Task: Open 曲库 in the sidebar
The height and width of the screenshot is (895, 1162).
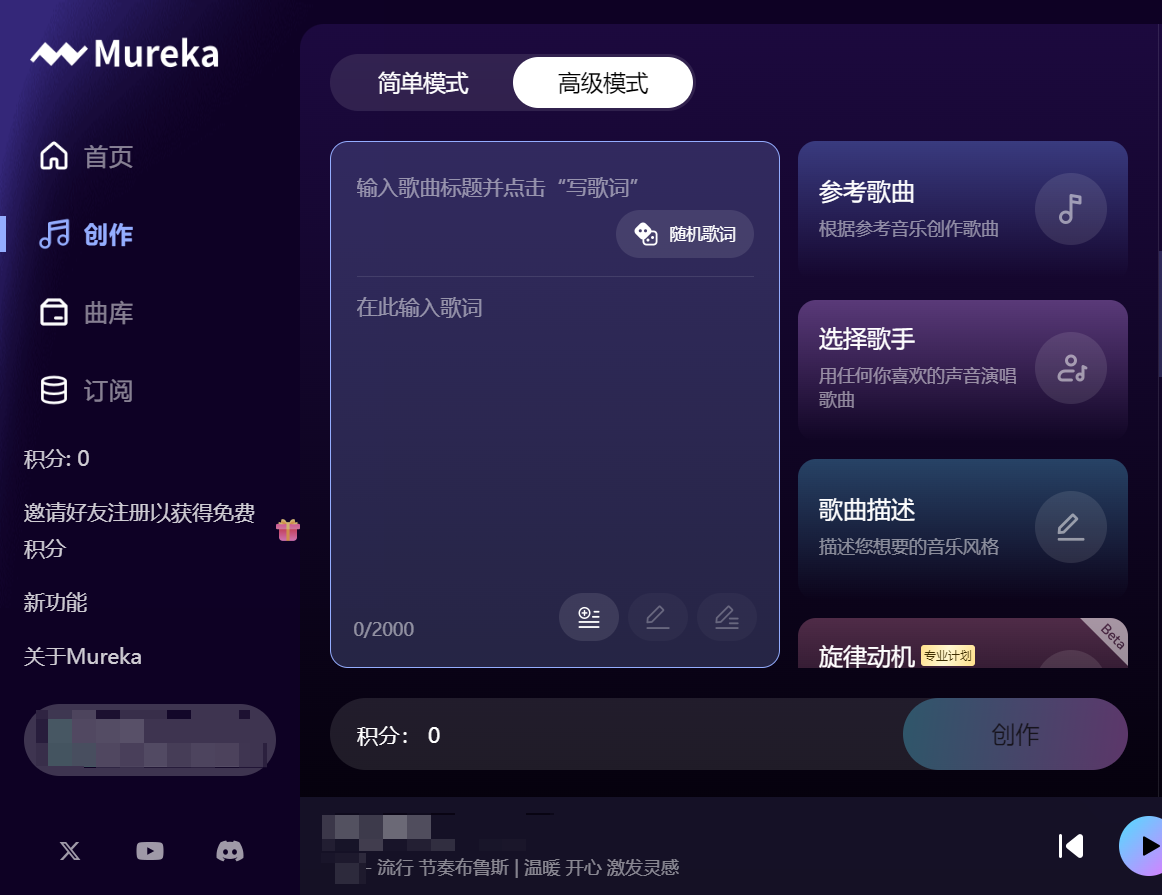Action: pyautogui.click(x=86, y=313)
